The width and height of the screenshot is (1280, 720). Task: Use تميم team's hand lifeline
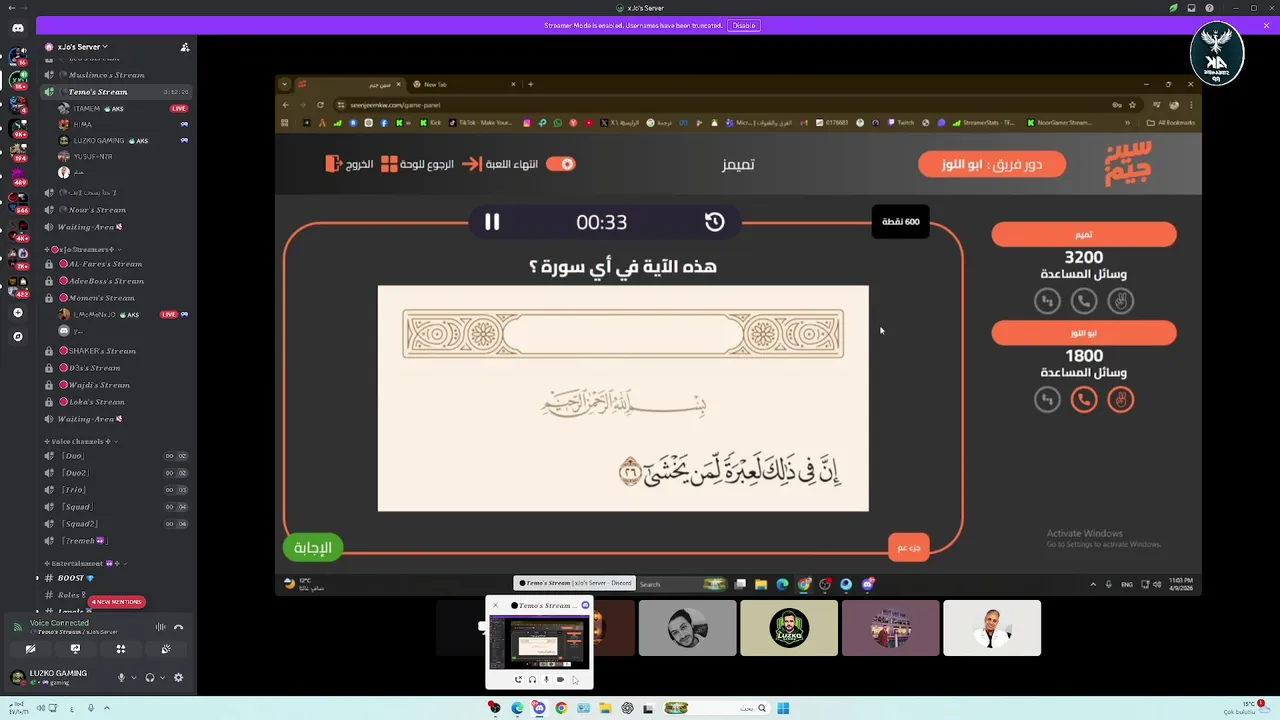pyautogui.click(x=1120, y=300)
